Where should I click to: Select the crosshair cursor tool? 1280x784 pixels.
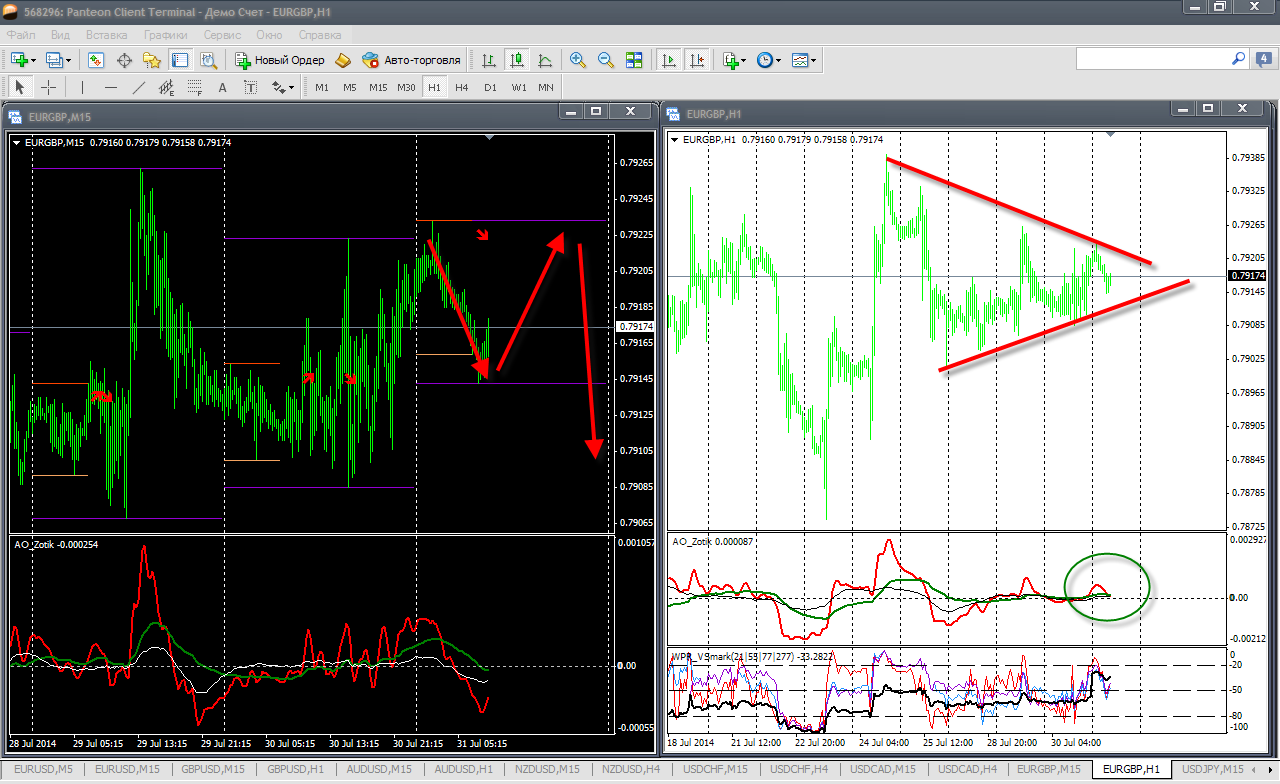point(48,87)
